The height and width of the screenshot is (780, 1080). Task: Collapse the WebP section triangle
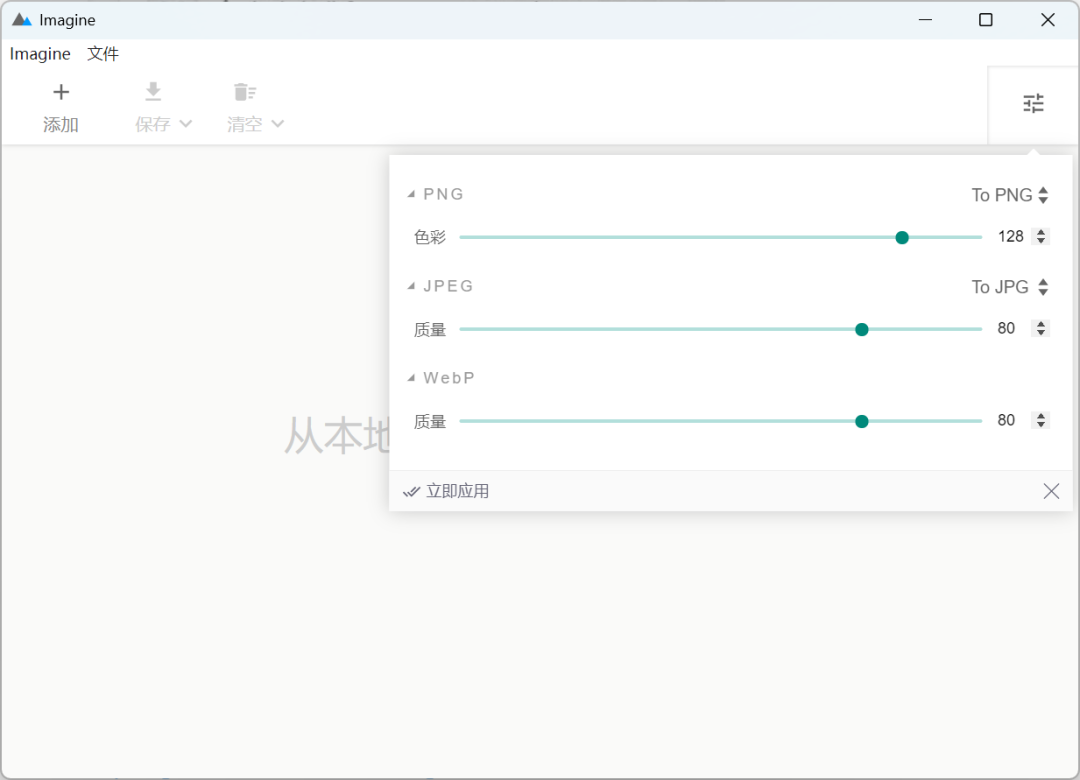coord(411,378)
